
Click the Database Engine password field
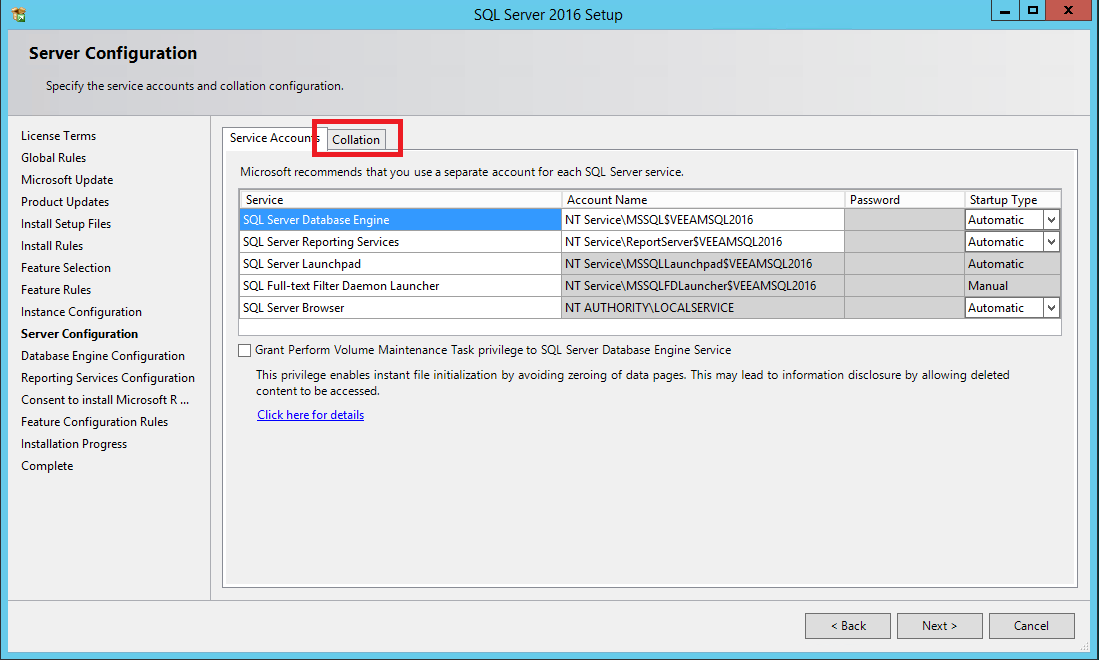tap(904, 220)
